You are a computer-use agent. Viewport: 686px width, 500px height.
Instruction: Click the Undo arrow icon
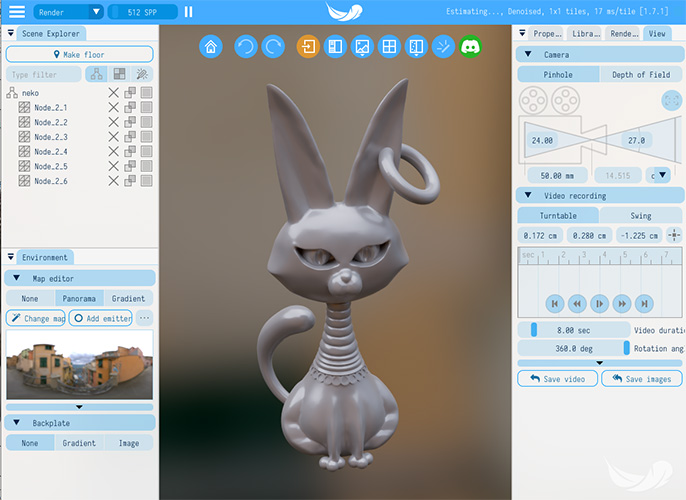[x=245, y=46]
